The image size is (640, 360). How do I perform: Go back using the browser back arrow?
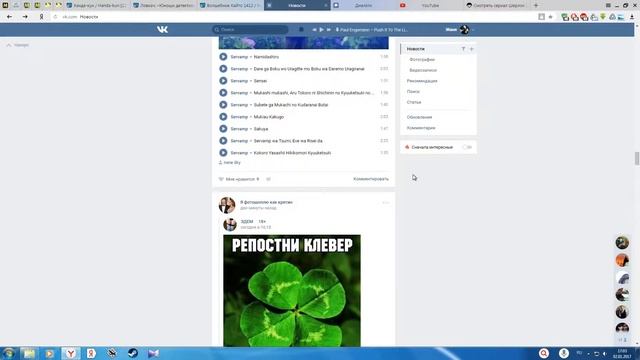pos(9,17)
